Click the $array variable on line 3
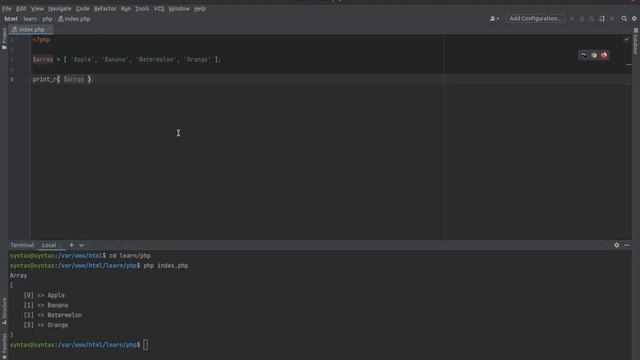The image size is (640, 360). (43, 60)
